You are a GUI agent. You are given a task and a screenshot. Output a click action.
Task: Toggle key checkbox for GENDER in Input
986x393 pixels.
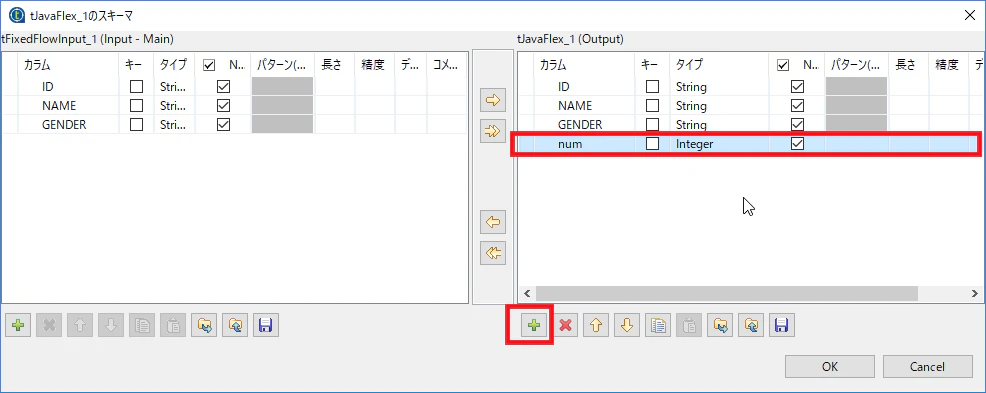tap(136, 125)
